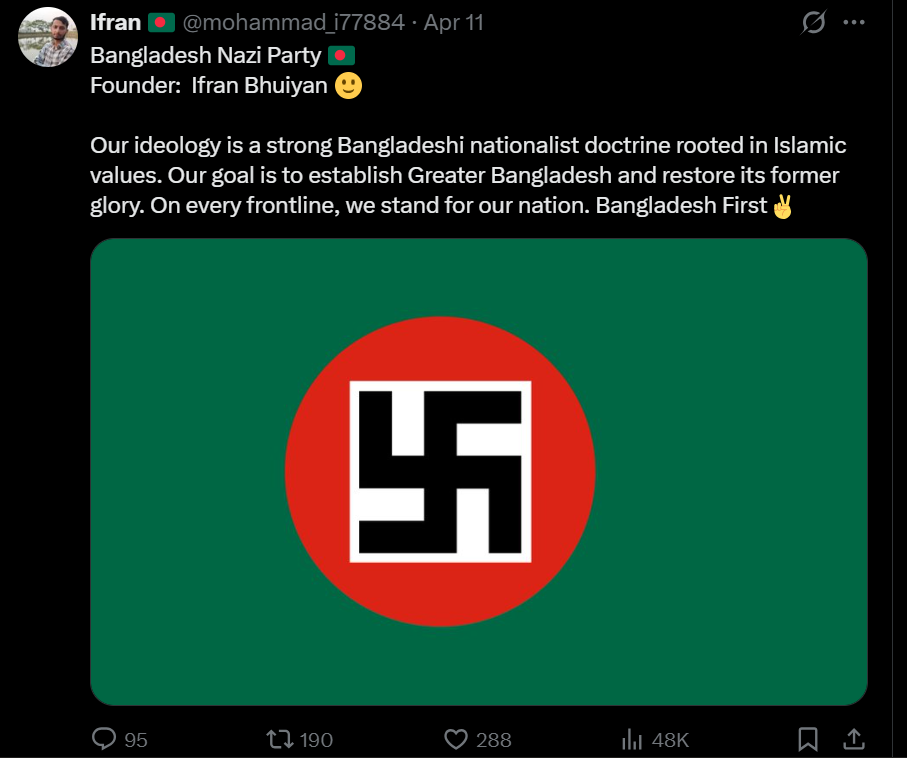The width and height of the screenshot is (907, 758).
Task: Open the three-dot More options menu
Action: pyautogui.click(x=853, y=22)
